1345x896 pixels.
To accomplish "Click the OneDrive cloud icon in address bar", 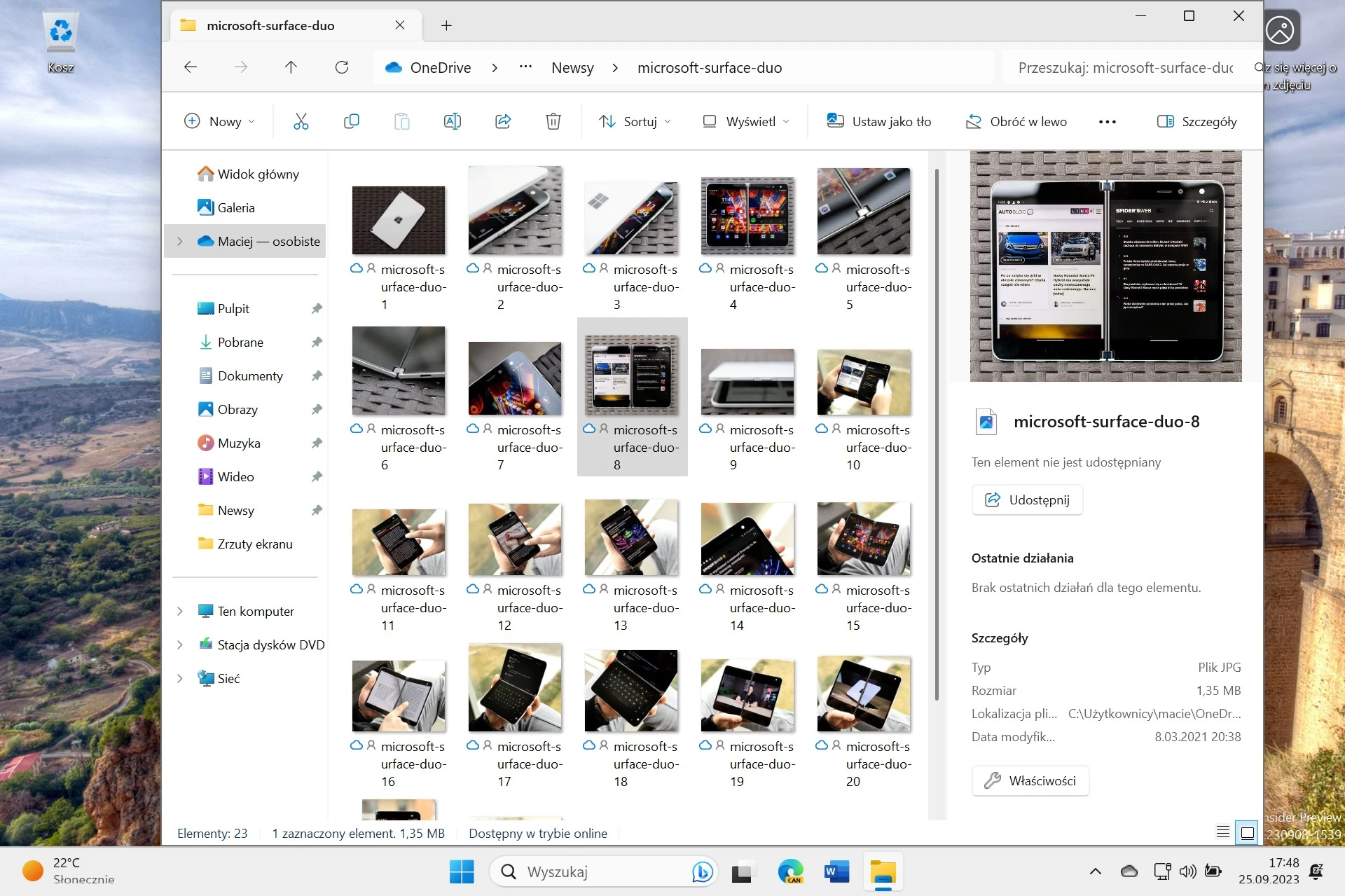I will [x=394, y=67].
